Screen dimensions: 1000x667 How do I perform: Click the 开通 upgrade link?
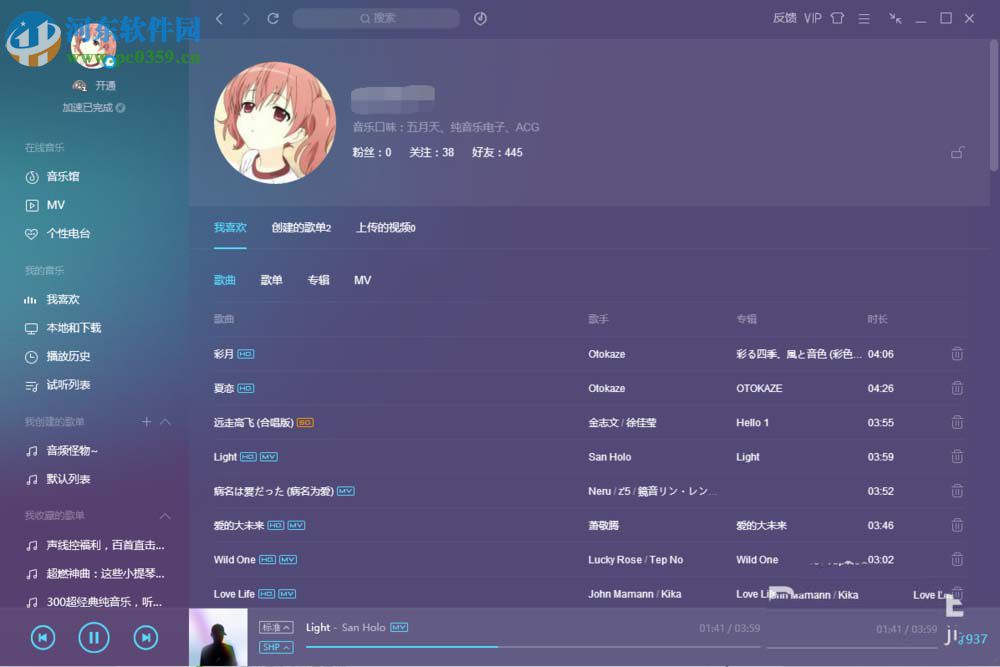click(105, 85)
